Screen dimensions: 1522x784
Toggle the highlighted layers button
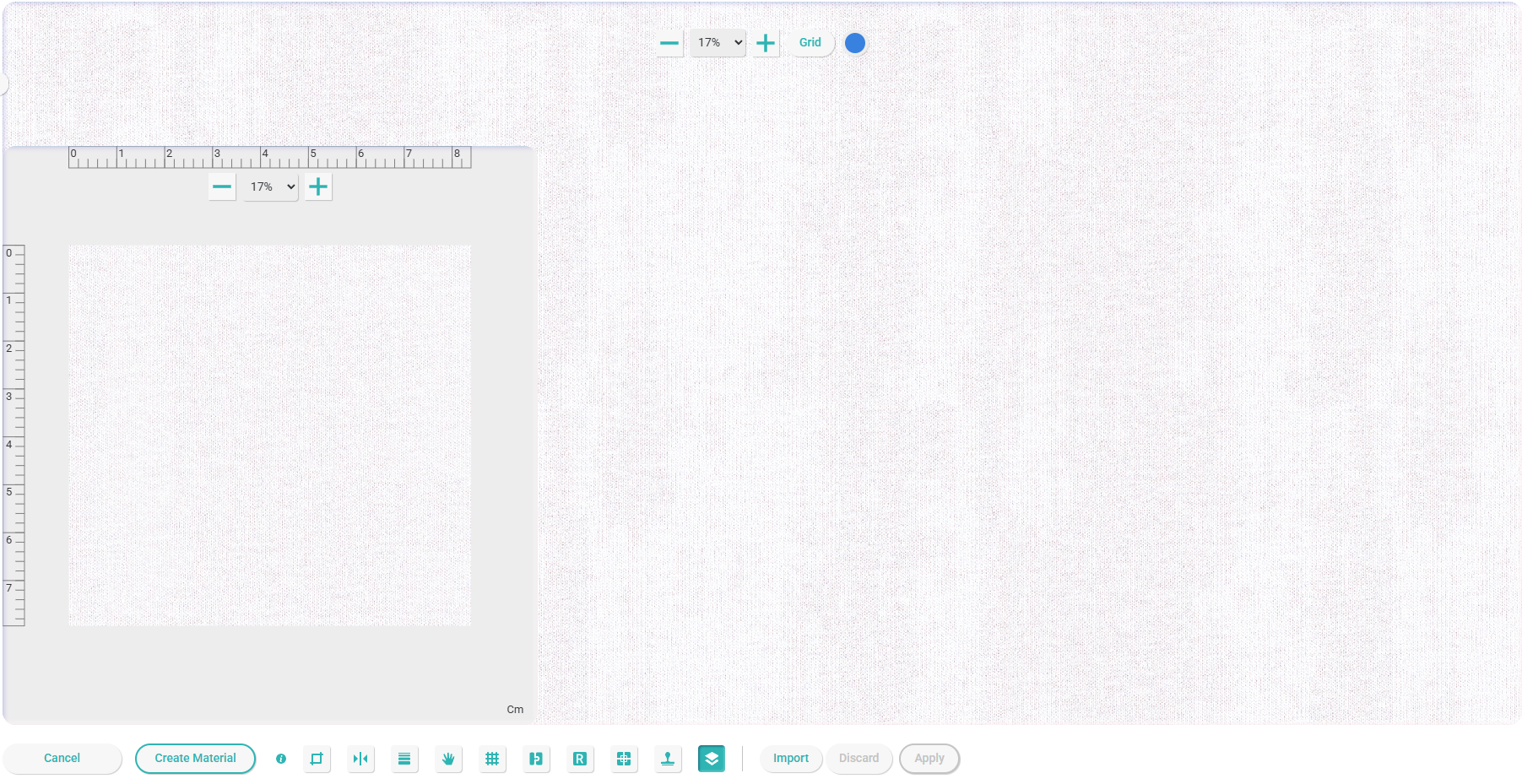712,759
